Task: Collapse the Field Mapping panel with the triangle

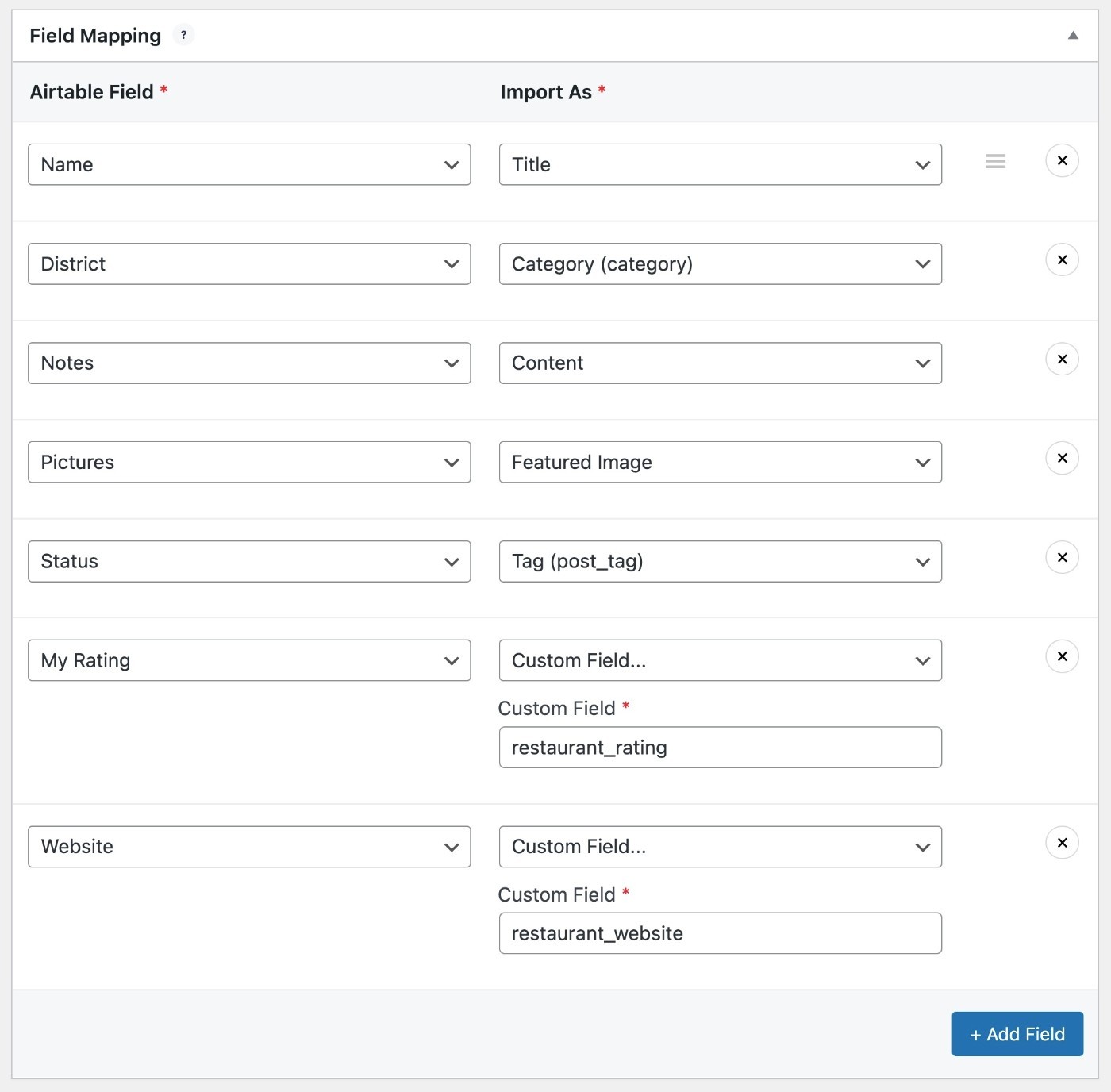Action: [1073, 35]
